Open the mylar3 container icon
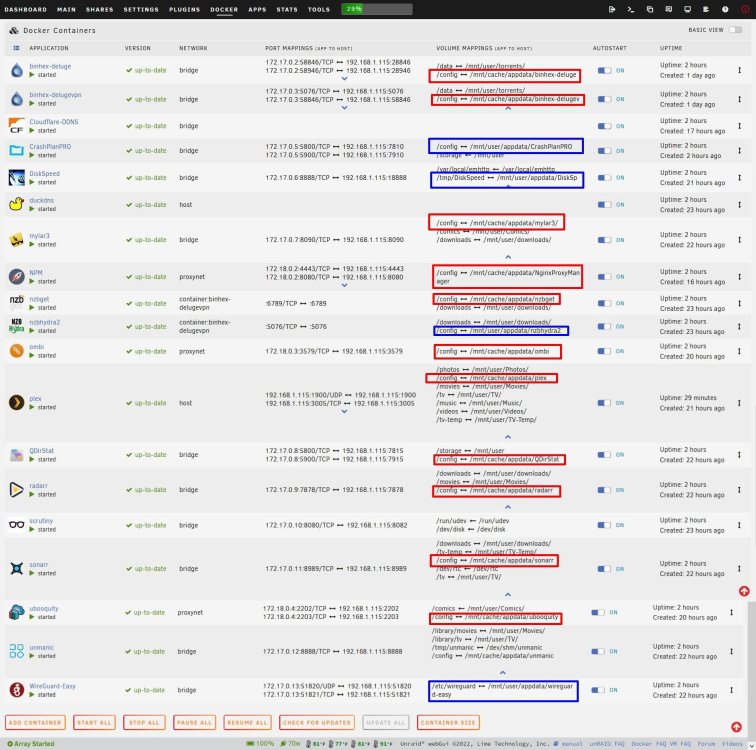The image size is (756, 750). tap(17, 240)
